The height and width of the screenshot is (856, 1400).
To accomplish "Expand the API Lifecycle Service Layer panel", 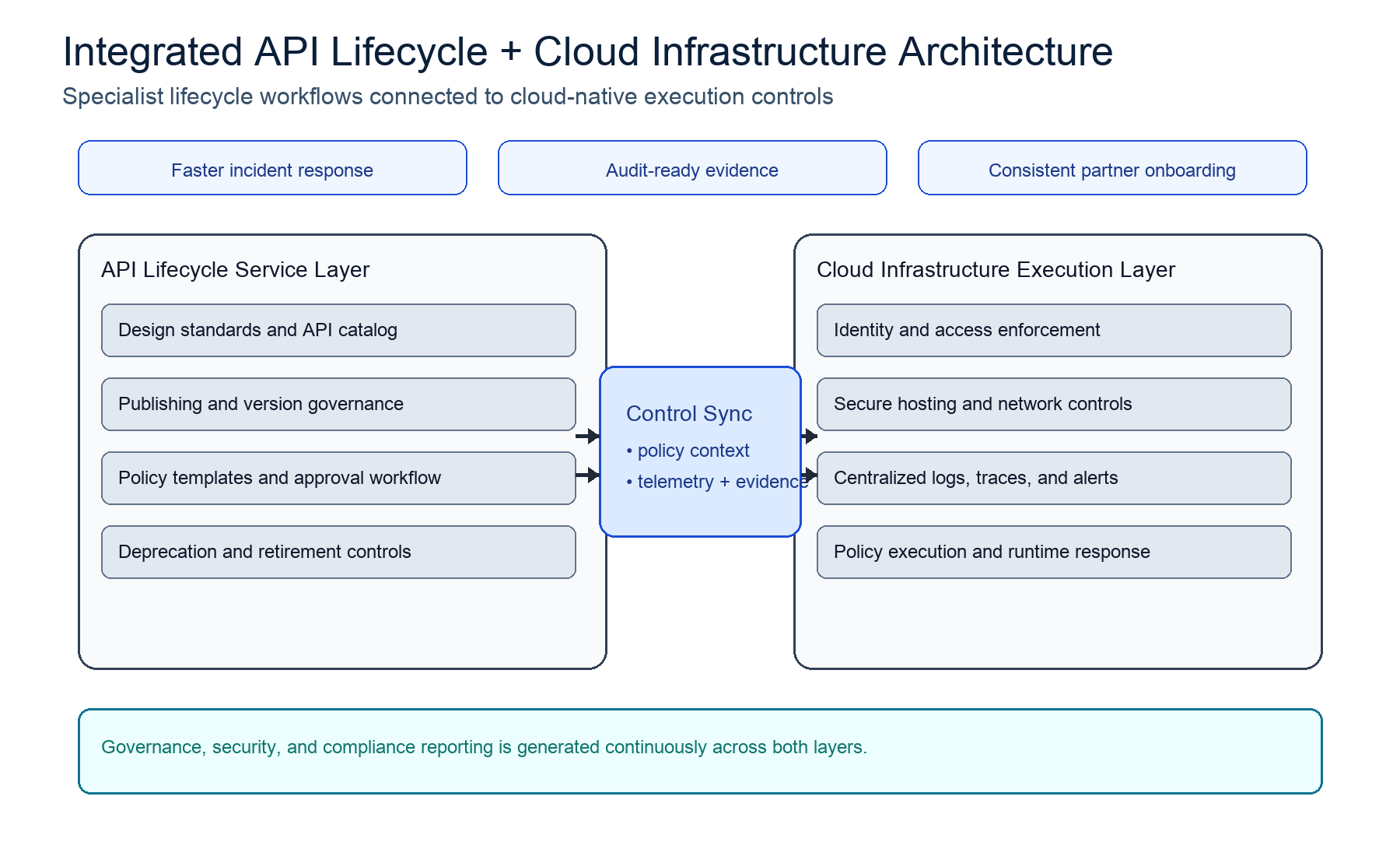I will coord(342,623).
